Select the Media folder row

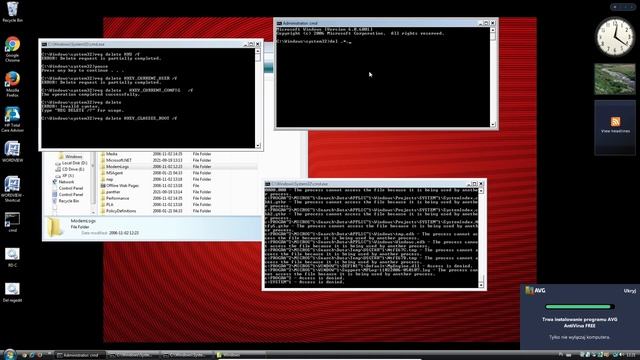point(179,154)
